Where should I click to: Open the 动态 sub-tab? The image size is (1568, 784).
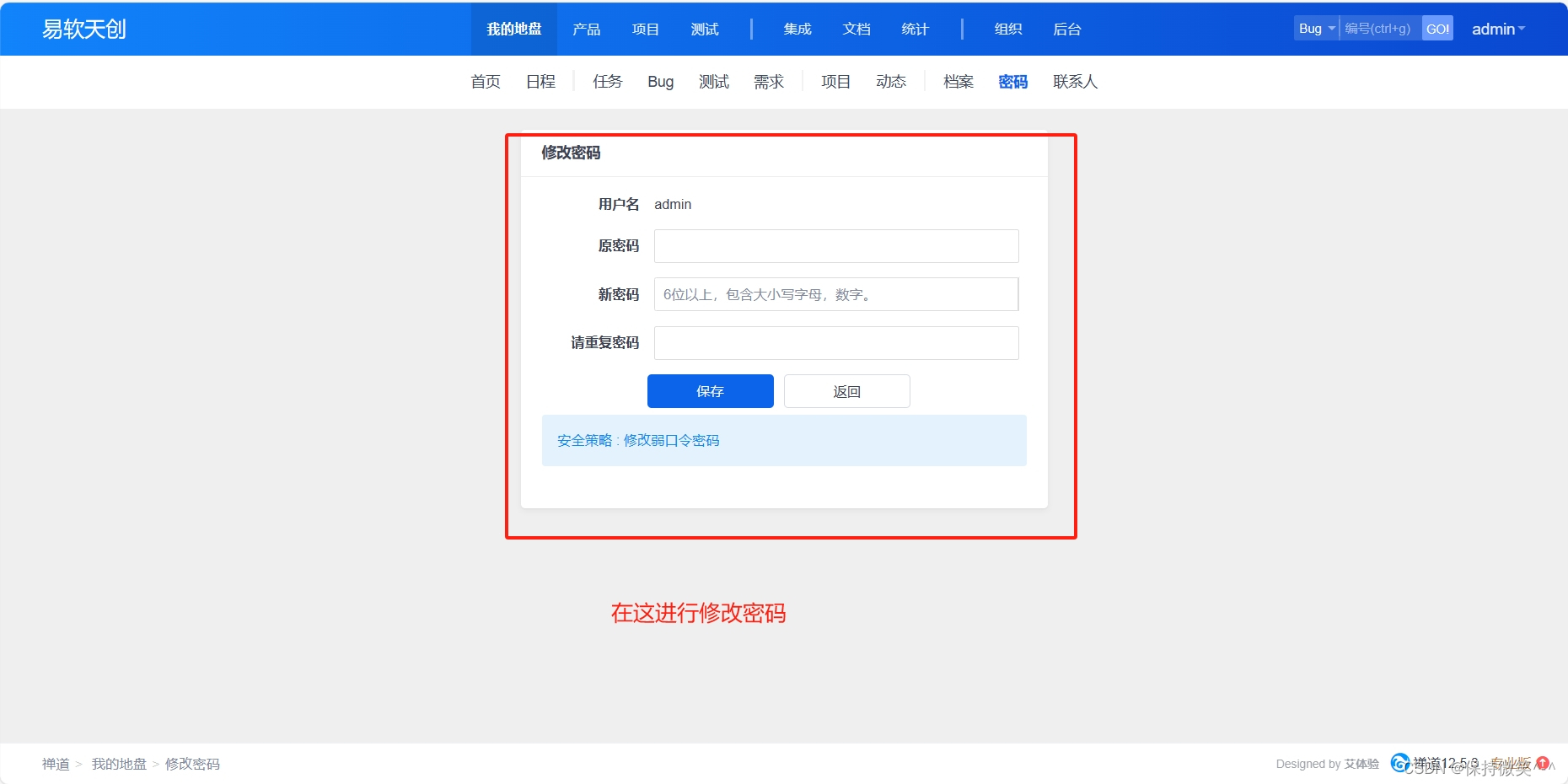click(891, 82)
